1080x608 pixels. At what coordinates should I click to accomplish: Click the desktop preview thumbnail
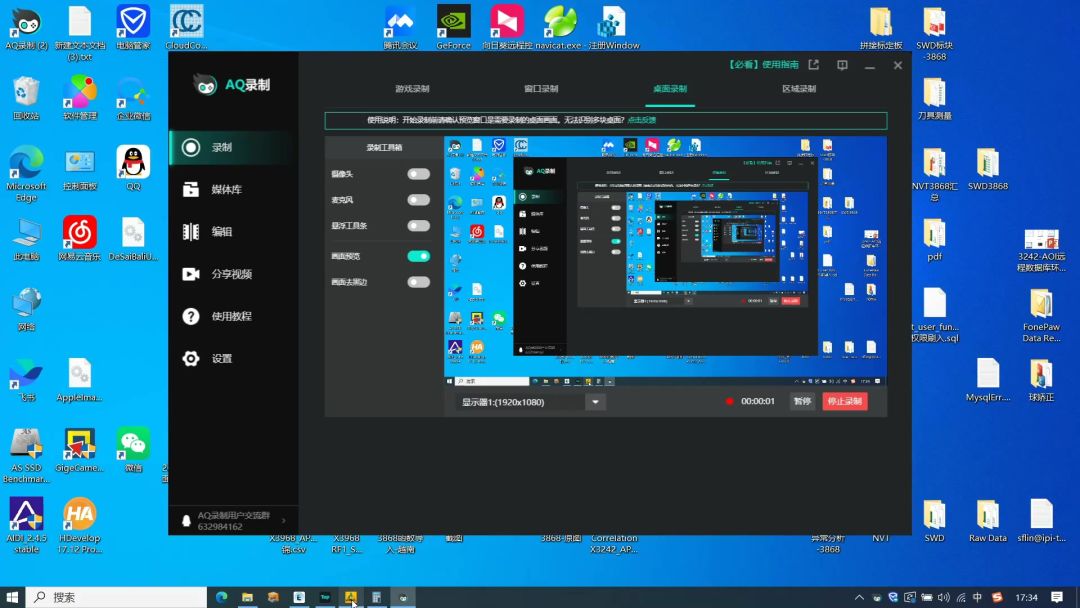pyautogui.click(x=665, y=261)
